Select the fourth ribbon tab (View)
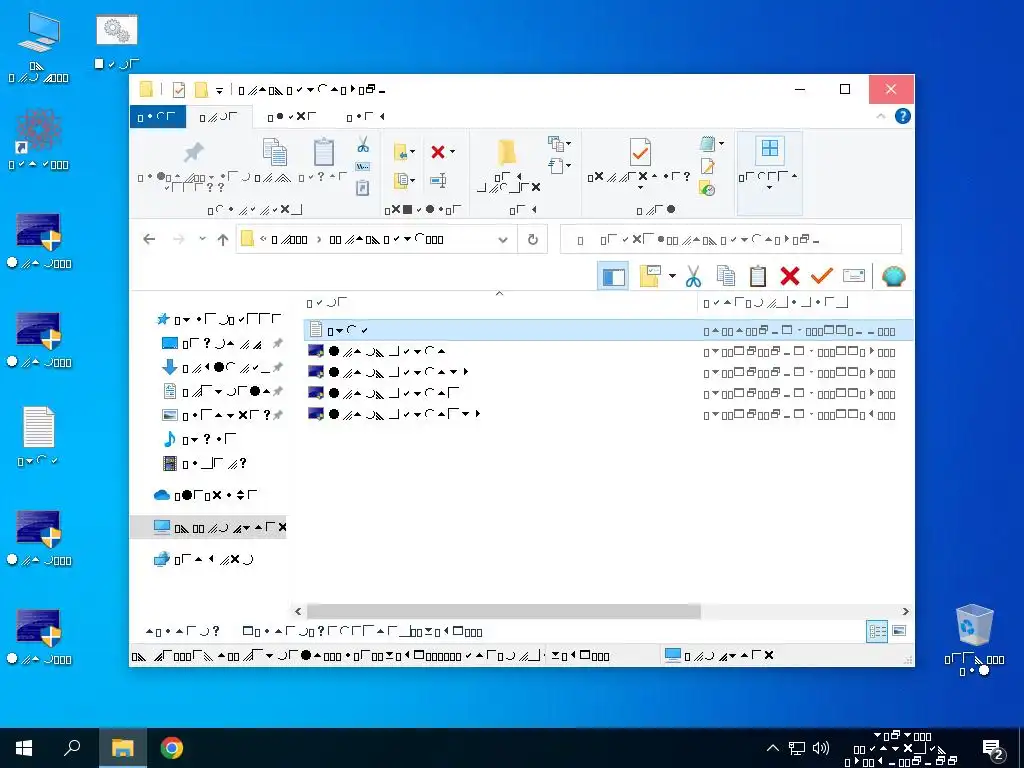 click(x=366, y=117)
